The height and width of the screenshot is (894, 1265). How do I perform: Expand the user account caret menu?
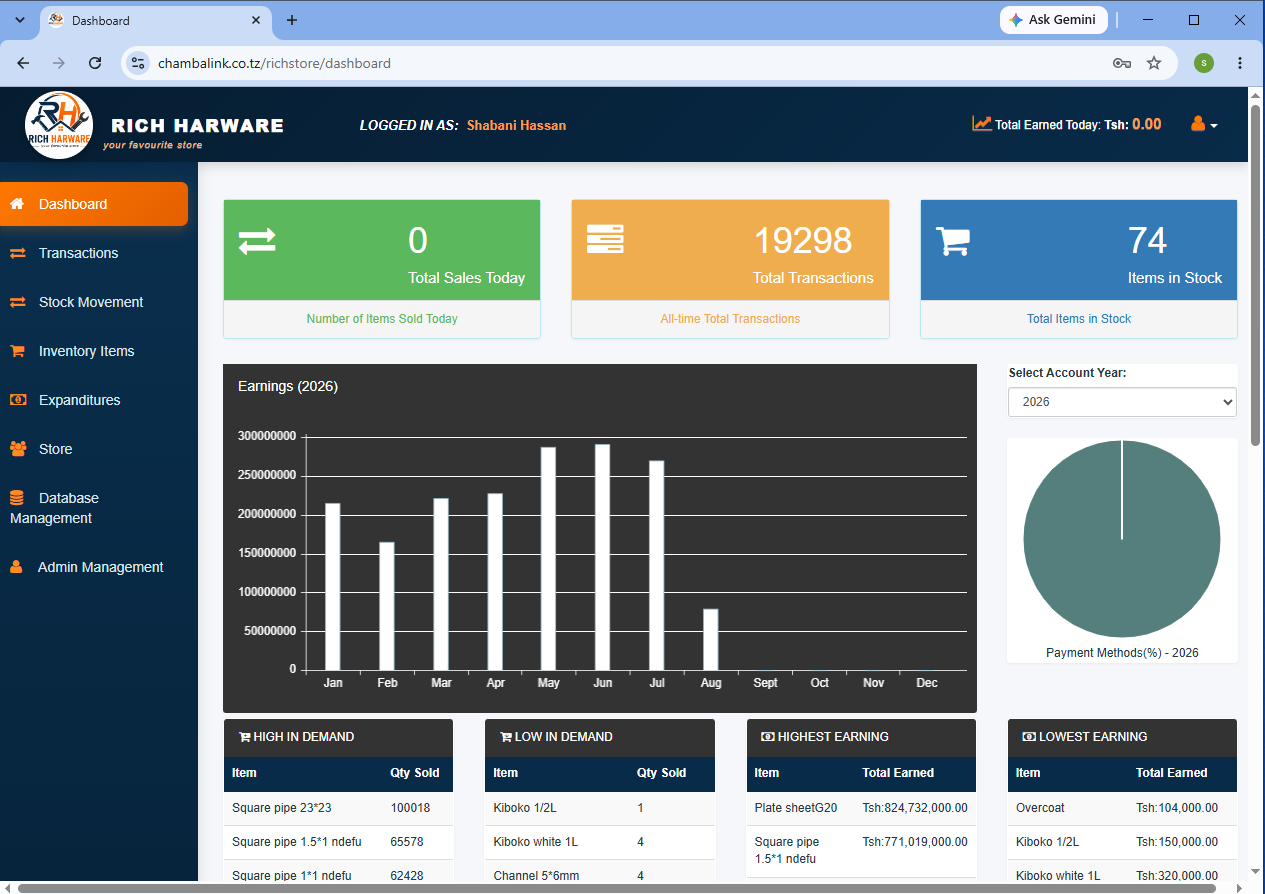pyautogui.click(x=1214, y=126)
